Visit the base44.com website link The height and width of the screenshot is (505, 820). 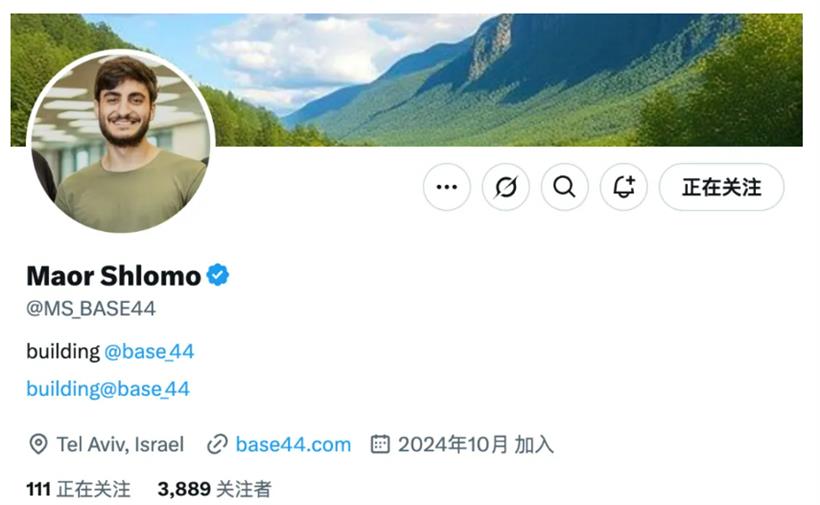[x=293, y=444]
